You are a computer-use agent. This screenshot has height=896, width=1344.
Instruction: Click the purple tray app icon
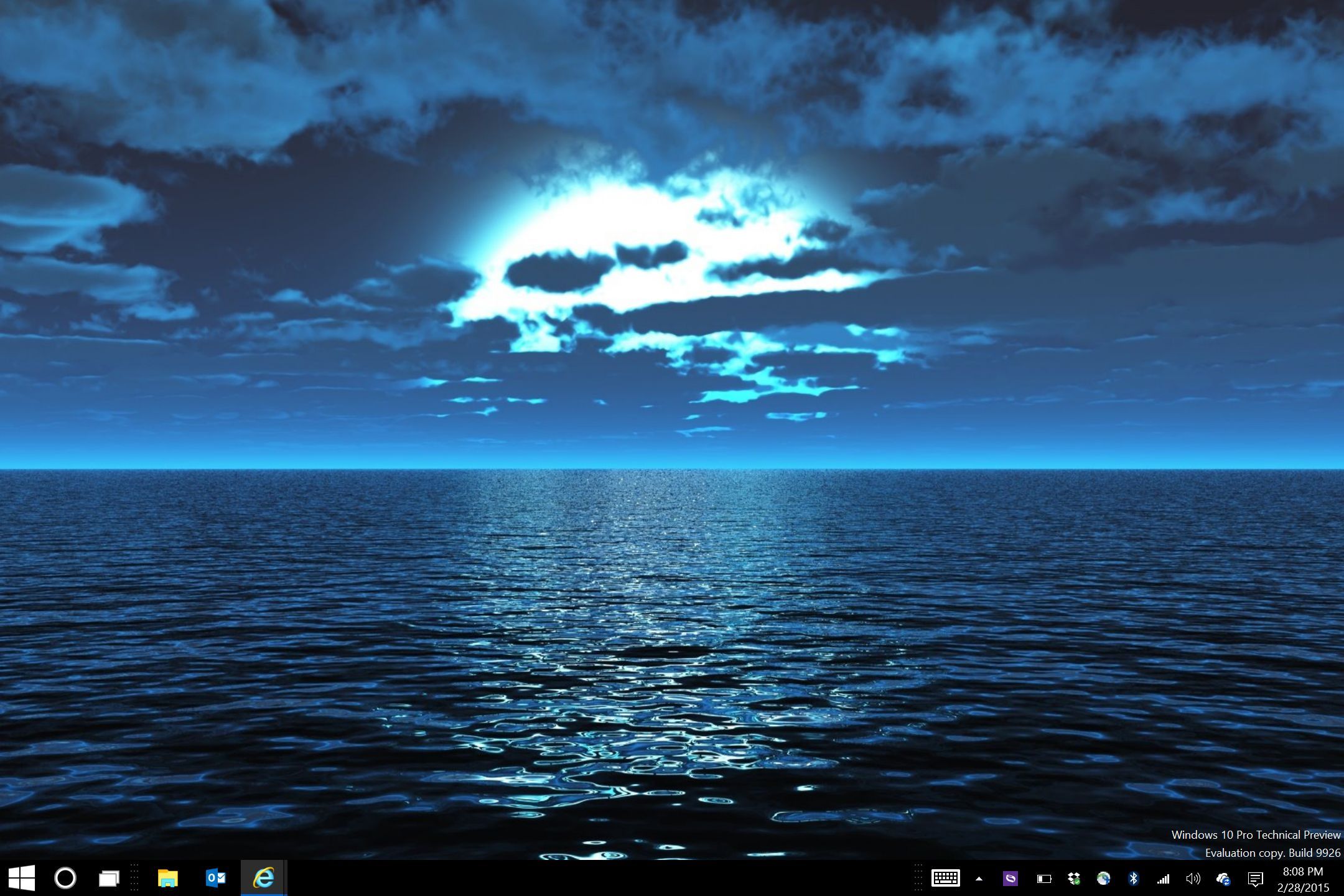(1010, 879)
